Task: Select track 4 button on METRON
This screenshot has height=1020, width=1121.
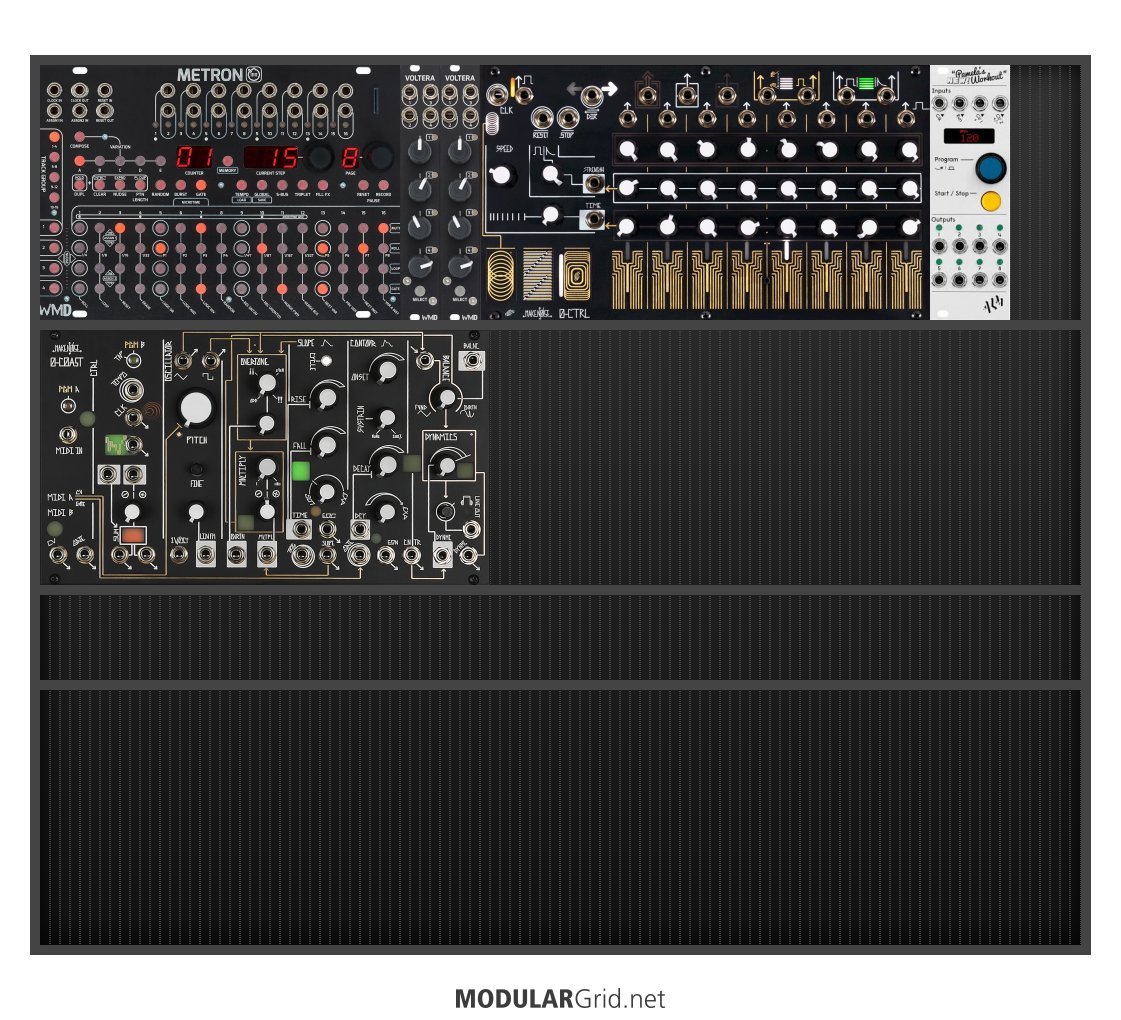Action: click(x=54, y=288)
